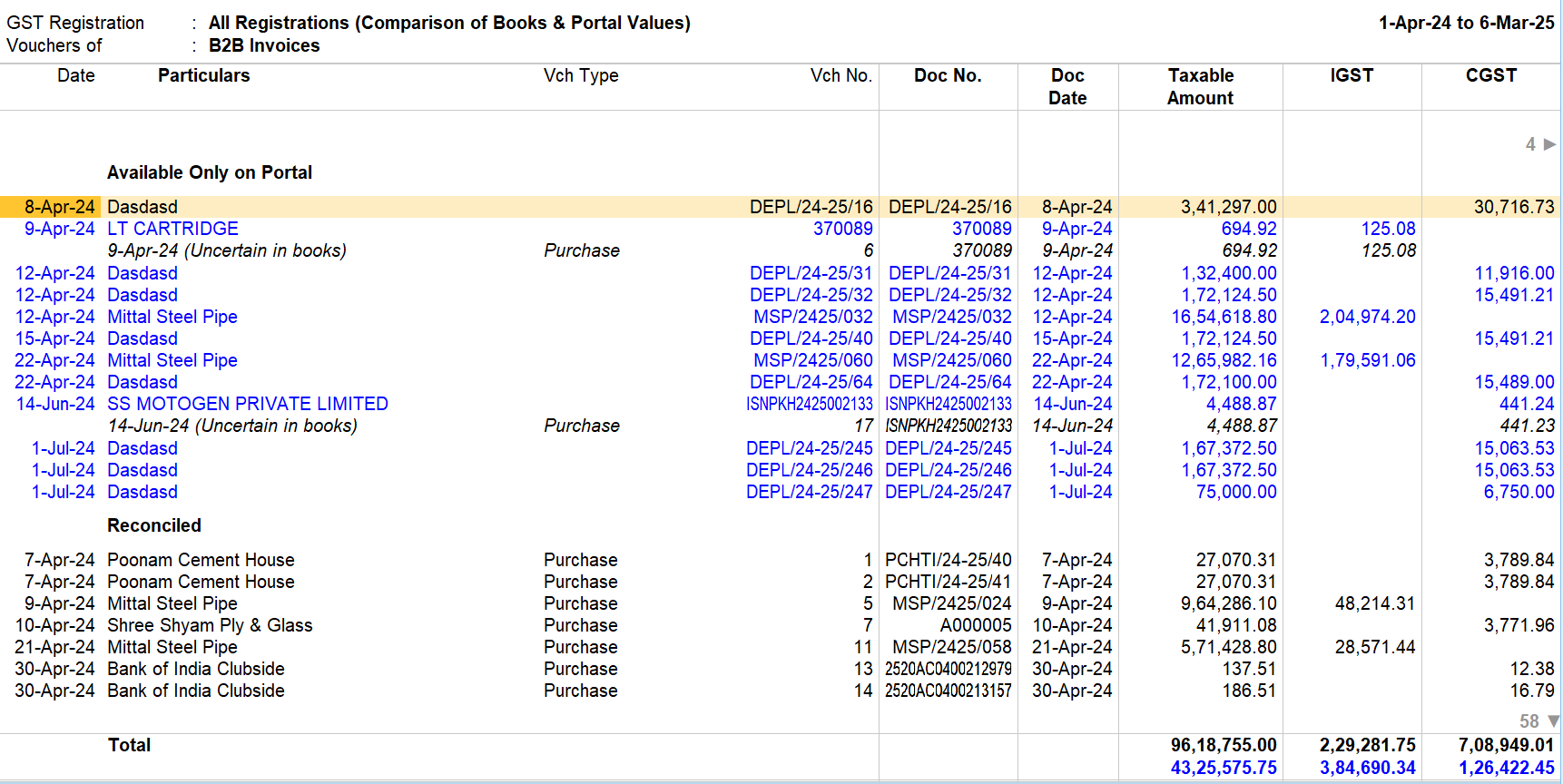Click the right-arrow scroll indicator beside 4
Image resolution: width=1563 pixels, height=784 pixels.
1549,144
